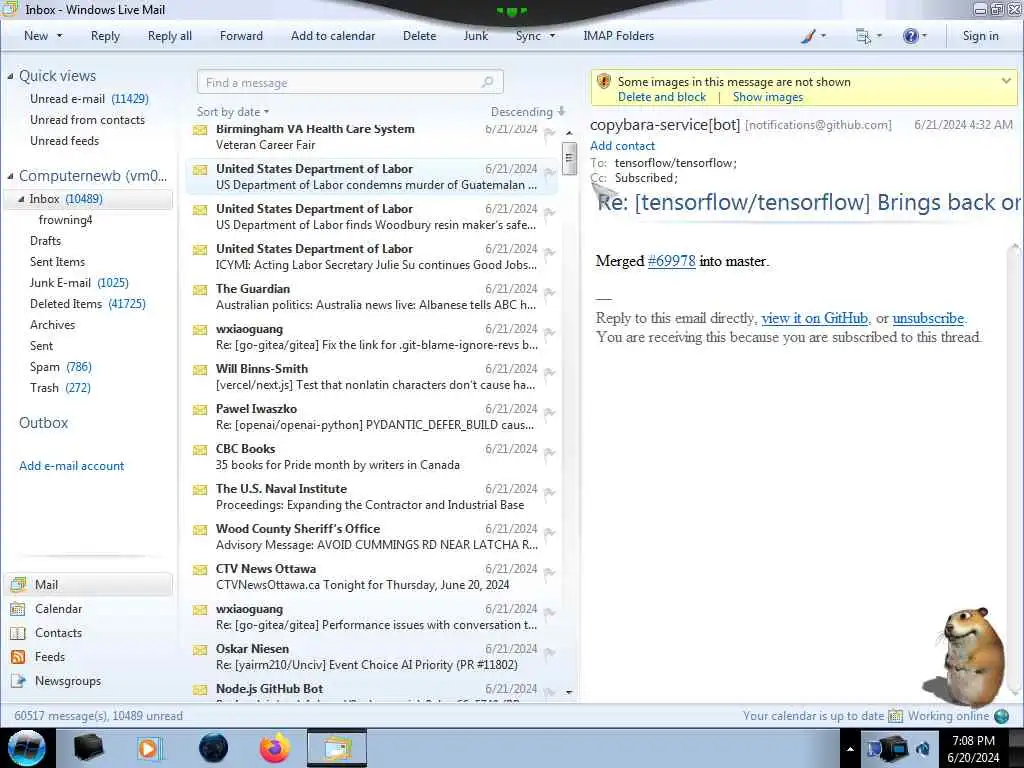Click Reply all in the toolbar
Viewport: 1024px width, 768px height.
pyautogui.click(x=170, y=36)
